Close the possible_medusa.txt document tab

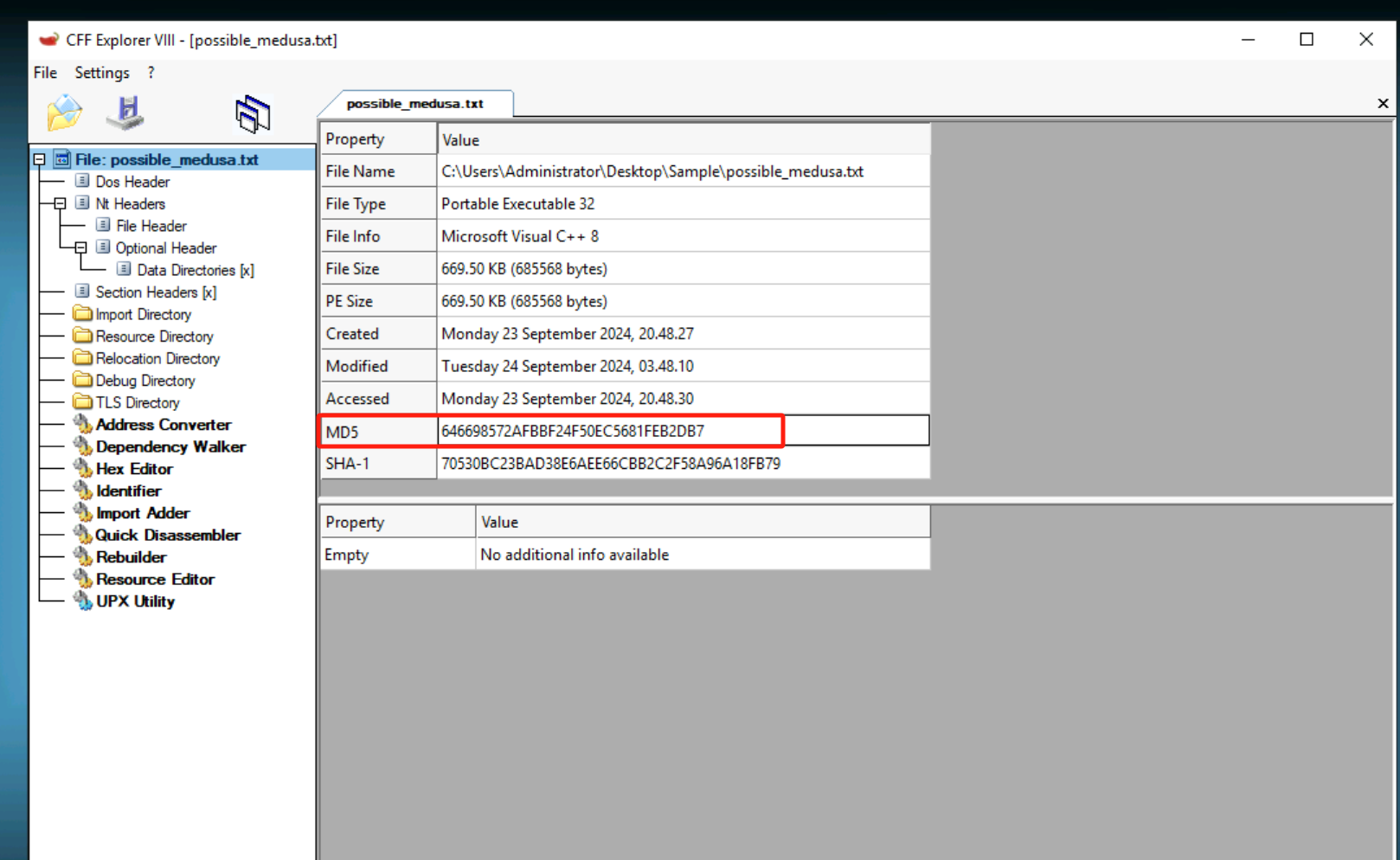coord(1383,104)
